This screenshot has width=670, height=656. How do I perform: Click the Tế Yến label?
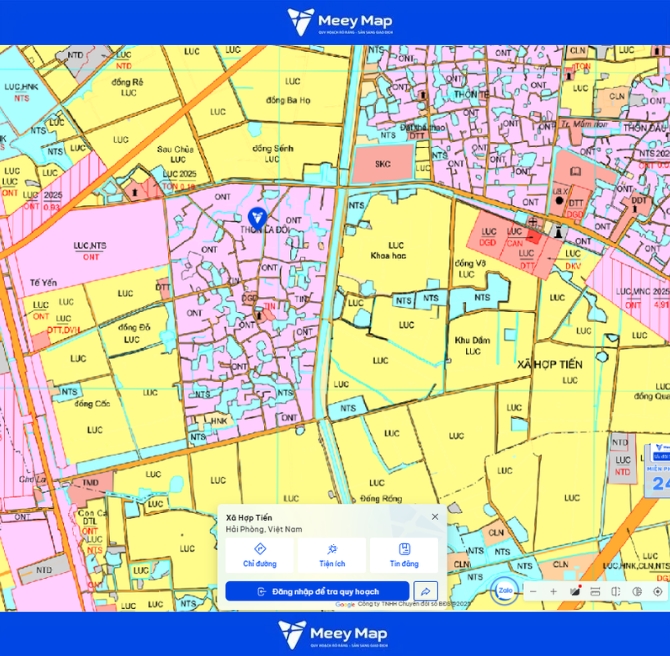pyautogui.click(x=43, y=282)
